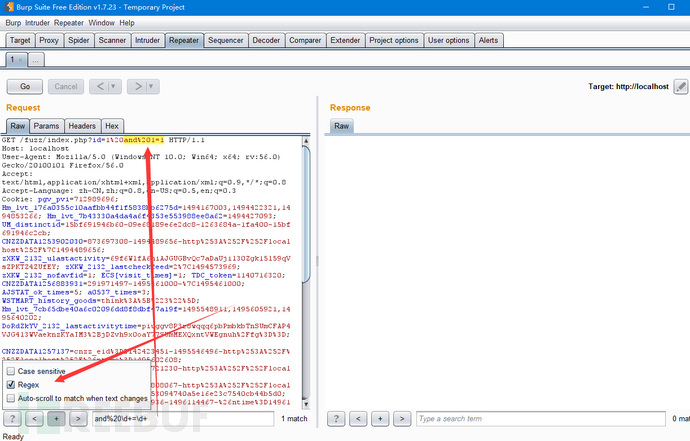Click the edit target pencil icon
Screen dimensions: 690x441
680,87
